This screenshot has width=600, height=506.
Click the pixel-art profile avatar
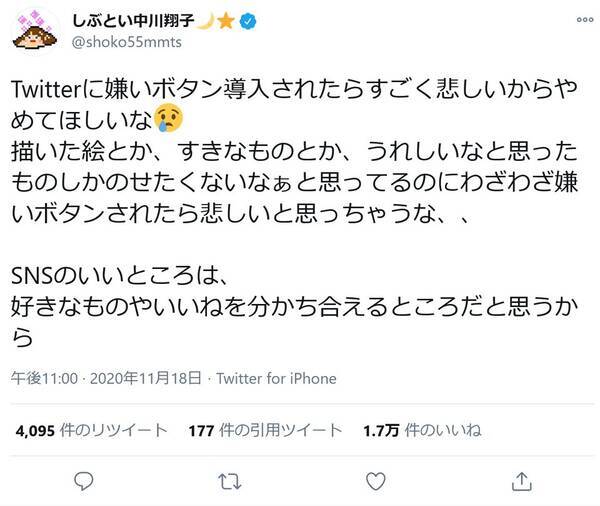pyautogui.click(x=36, y=32)
